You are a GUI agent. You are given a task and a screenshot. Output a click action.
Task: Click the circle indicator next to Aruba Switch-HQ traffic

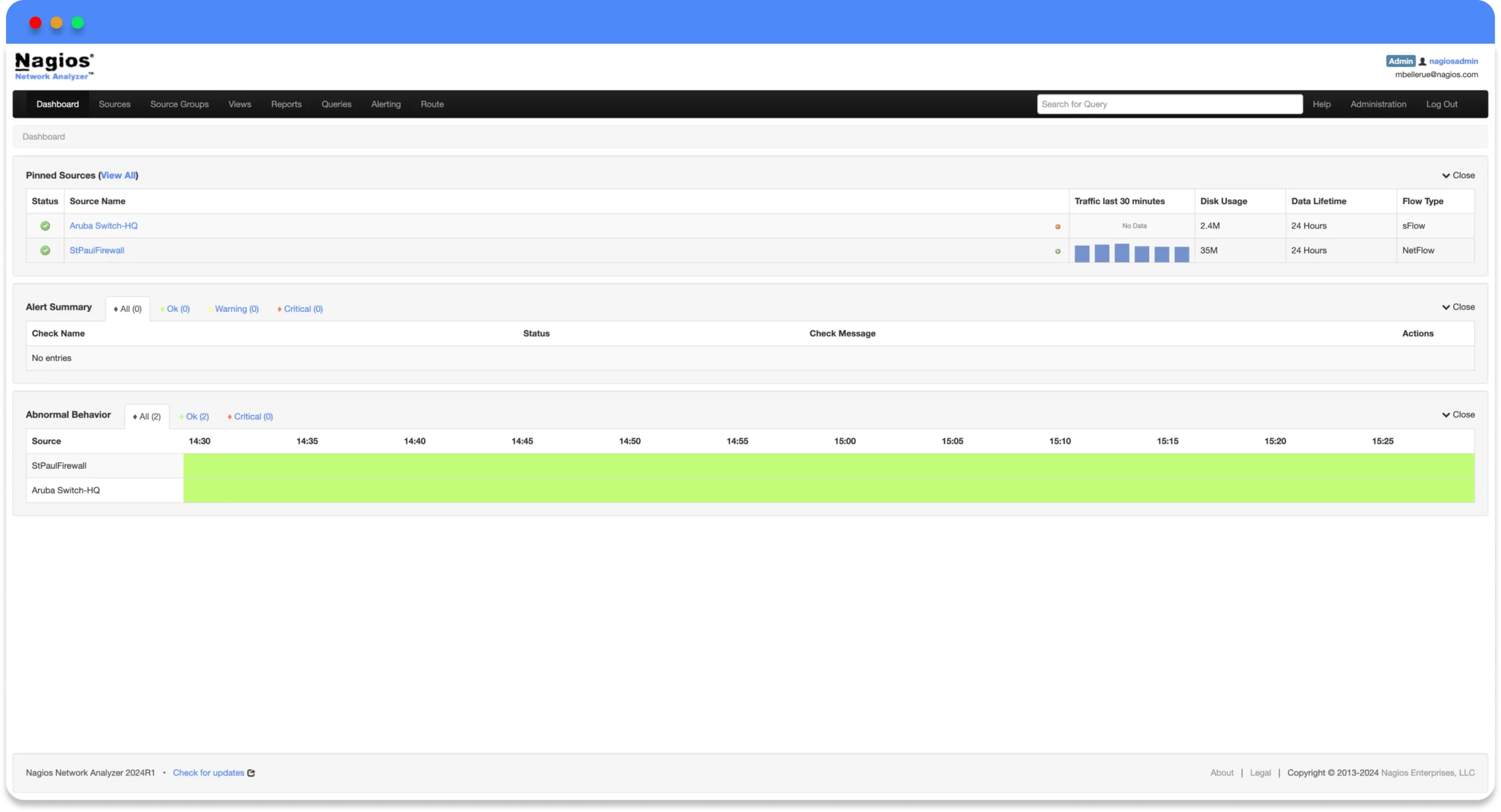1056,225
